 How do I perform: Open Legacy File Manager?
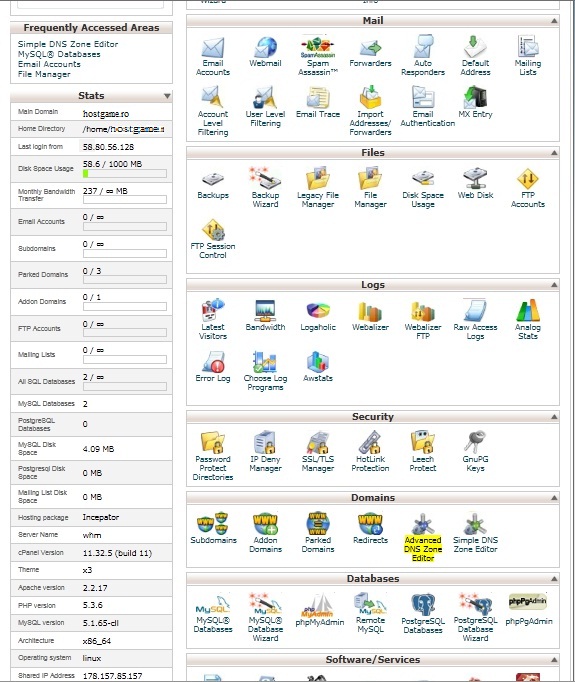(x=318, y=188)
